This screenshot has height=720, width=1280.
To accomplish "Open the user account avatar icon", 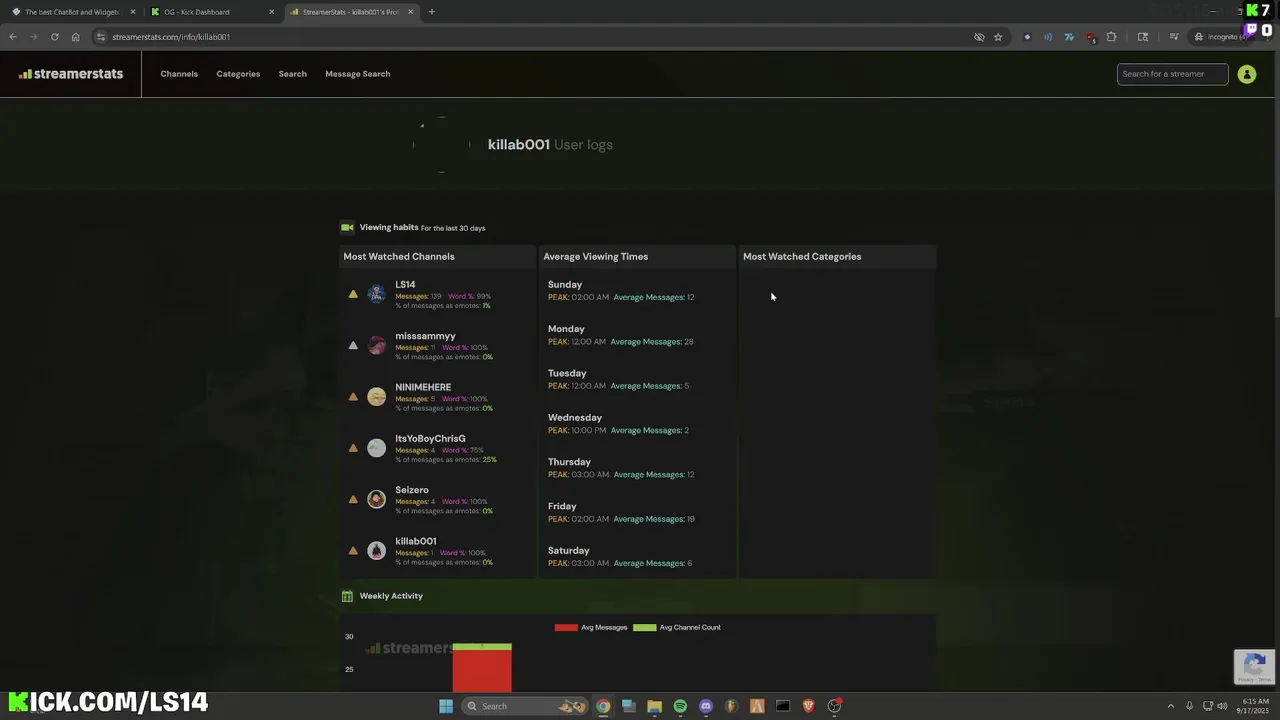I will coord(1246,74).
